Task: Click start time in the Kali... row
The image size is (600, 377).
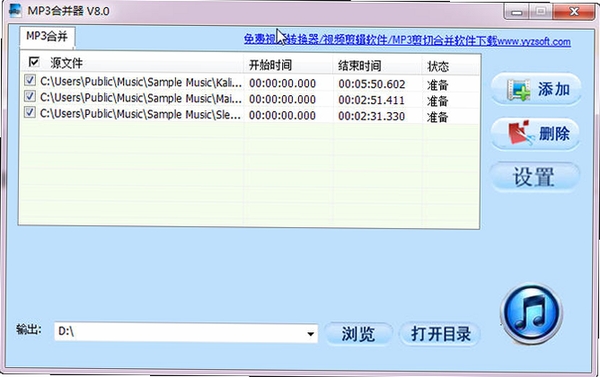Action: coord(282,83)
